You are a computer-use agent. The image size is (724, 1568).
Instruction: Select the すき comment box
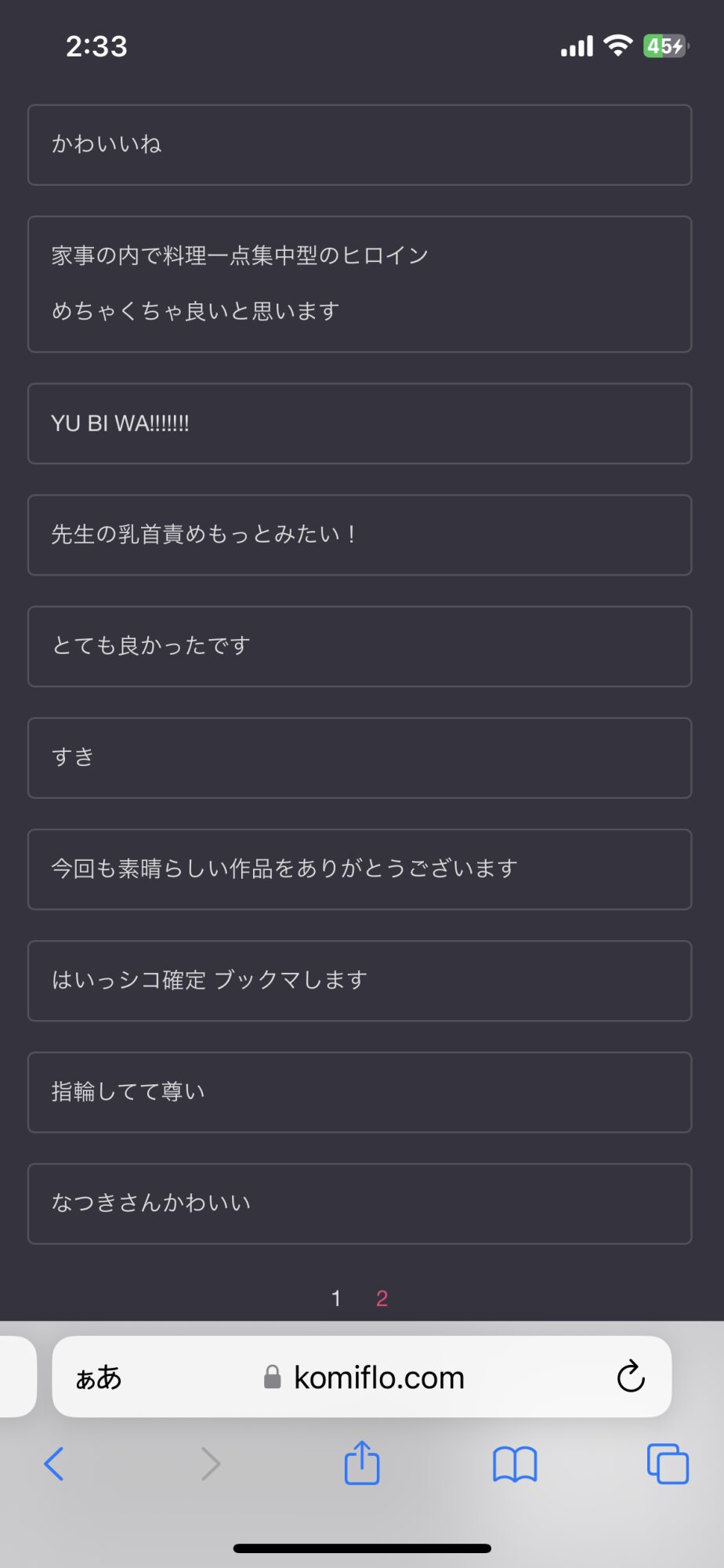(x=360, y=758)
